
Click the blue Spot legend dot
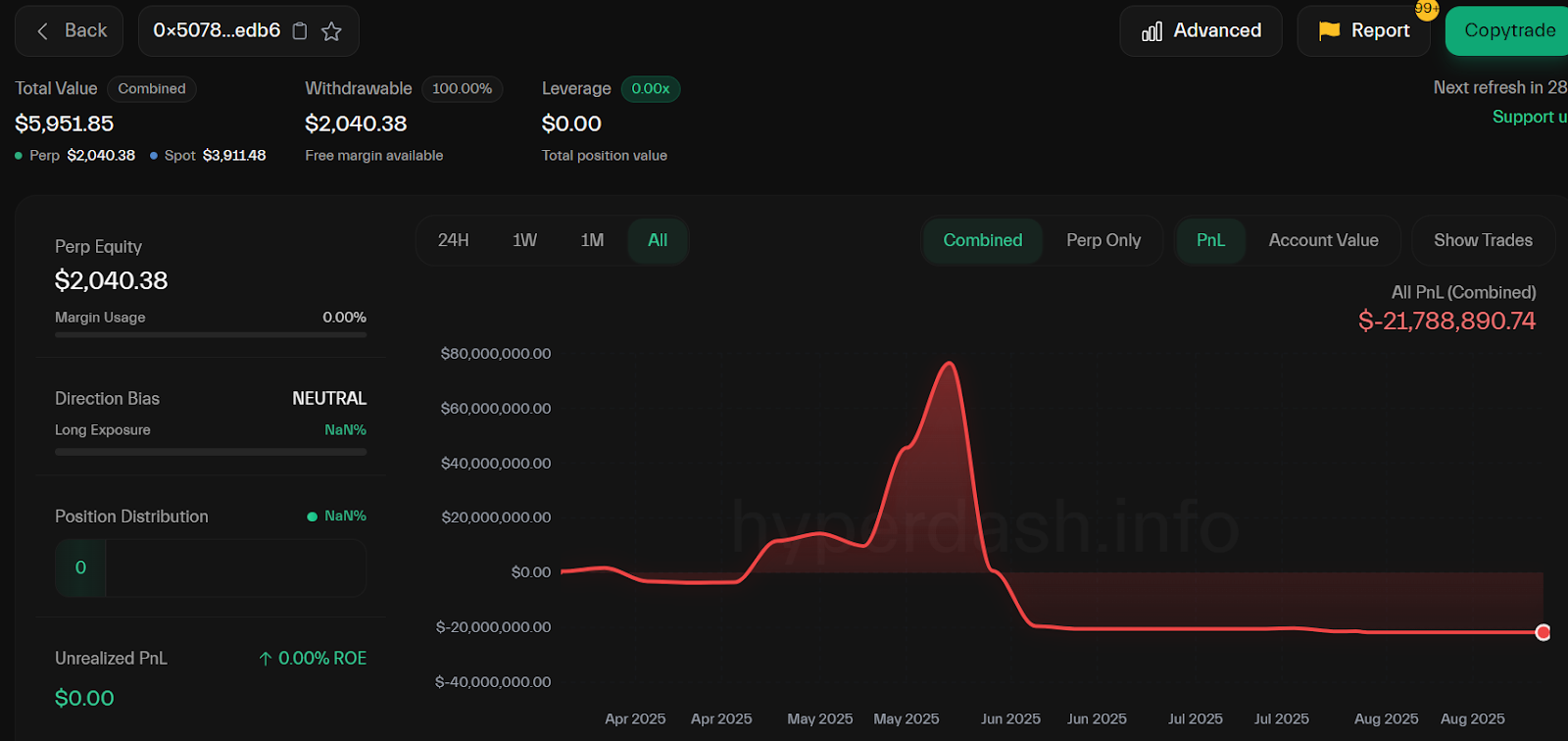point(154,156)
